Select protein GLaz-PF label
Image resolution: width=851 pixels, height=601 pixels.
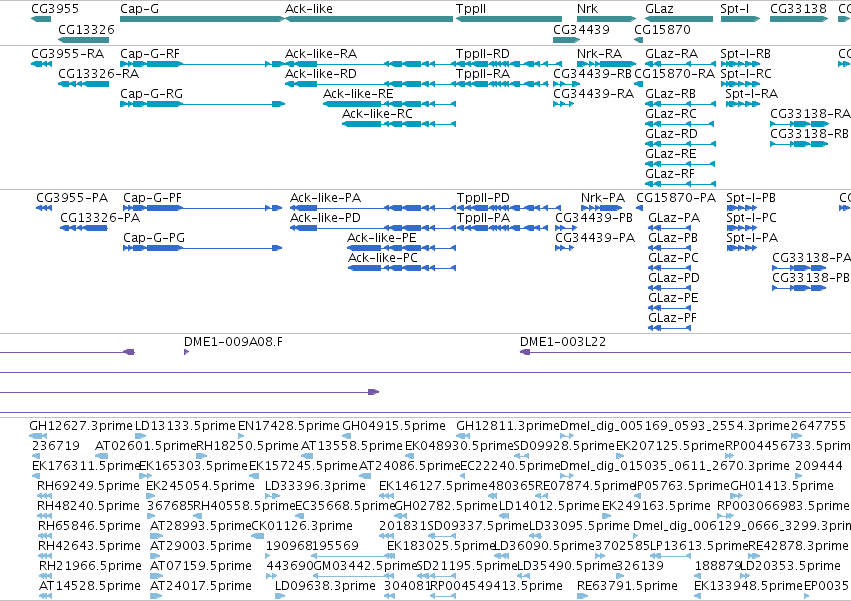pos(672,318)
